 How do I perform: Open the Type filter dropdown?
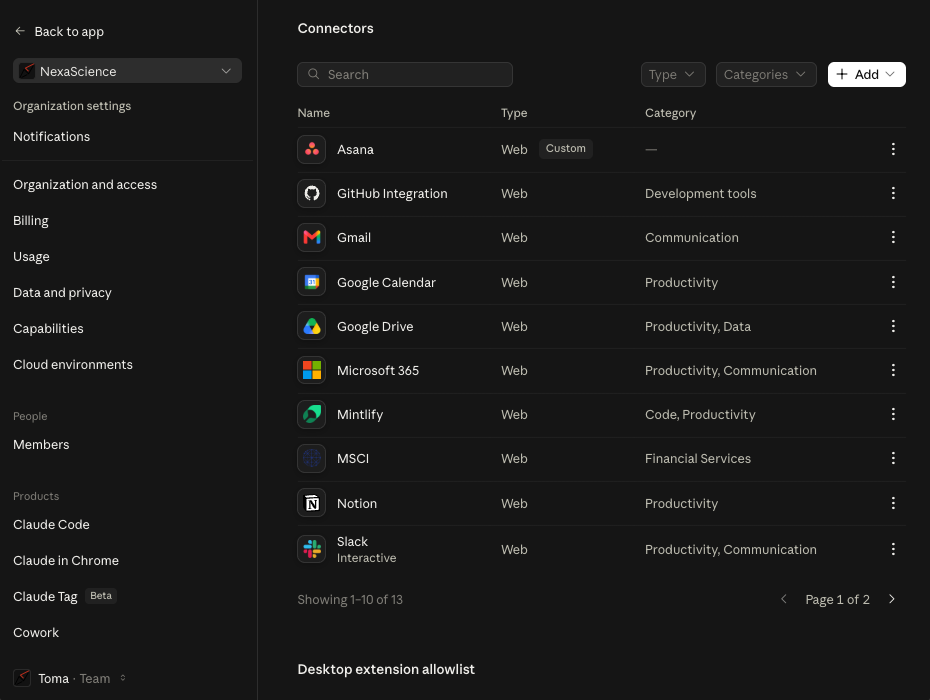[673, 75]
